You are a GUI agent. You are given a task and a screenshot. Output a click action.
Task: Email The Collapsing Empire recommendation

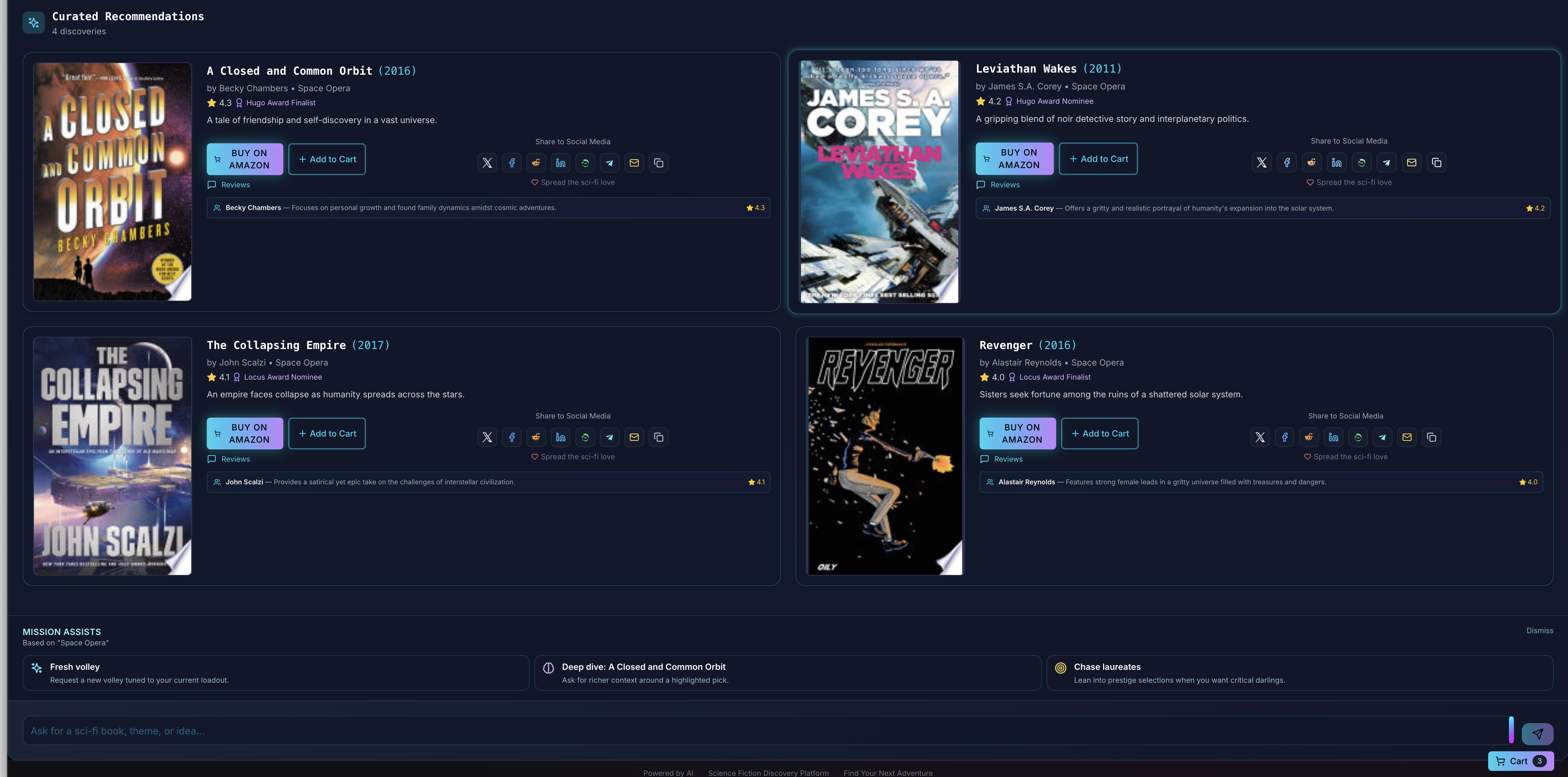634,437
